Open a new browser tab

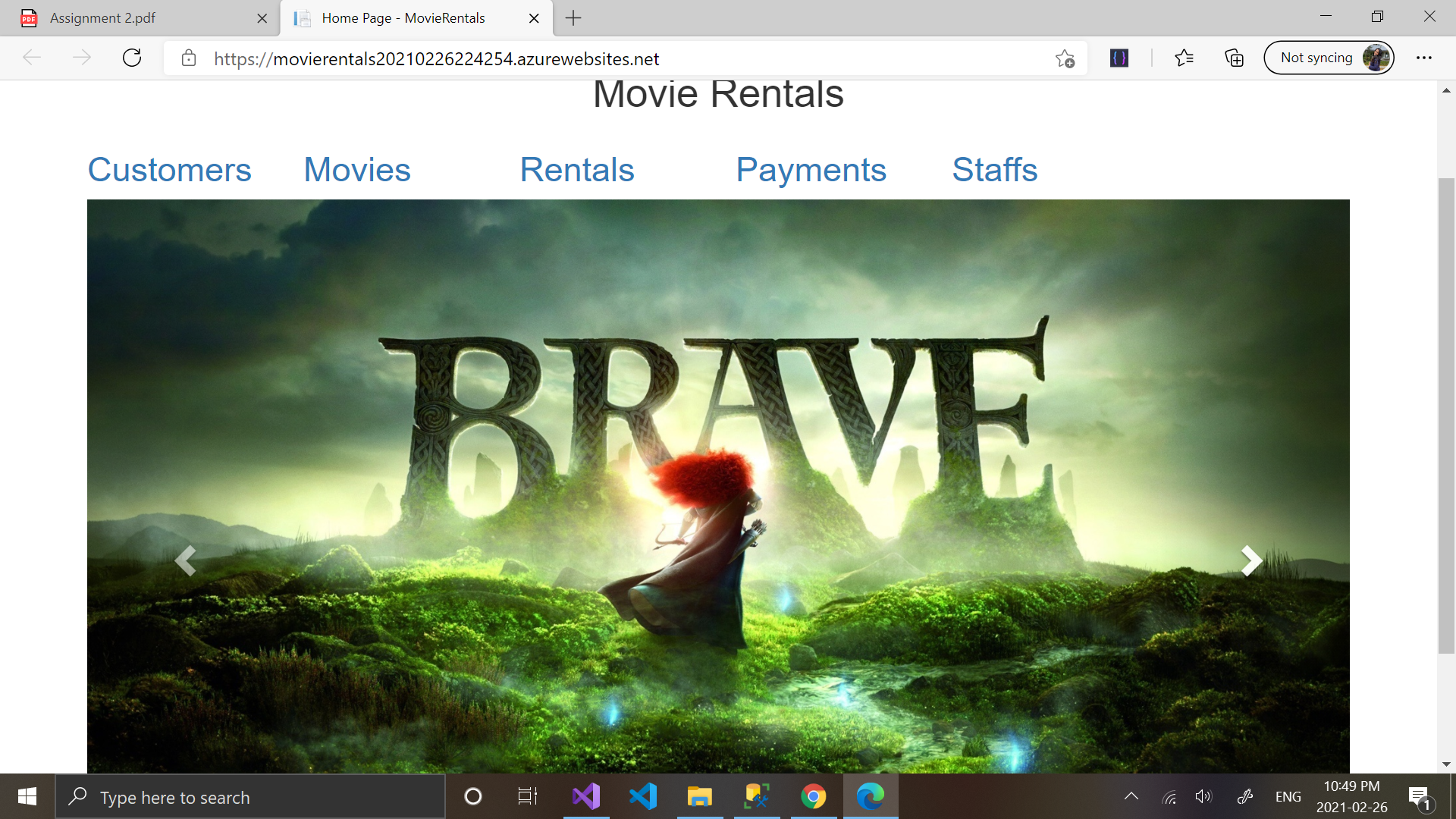(573, 18)
